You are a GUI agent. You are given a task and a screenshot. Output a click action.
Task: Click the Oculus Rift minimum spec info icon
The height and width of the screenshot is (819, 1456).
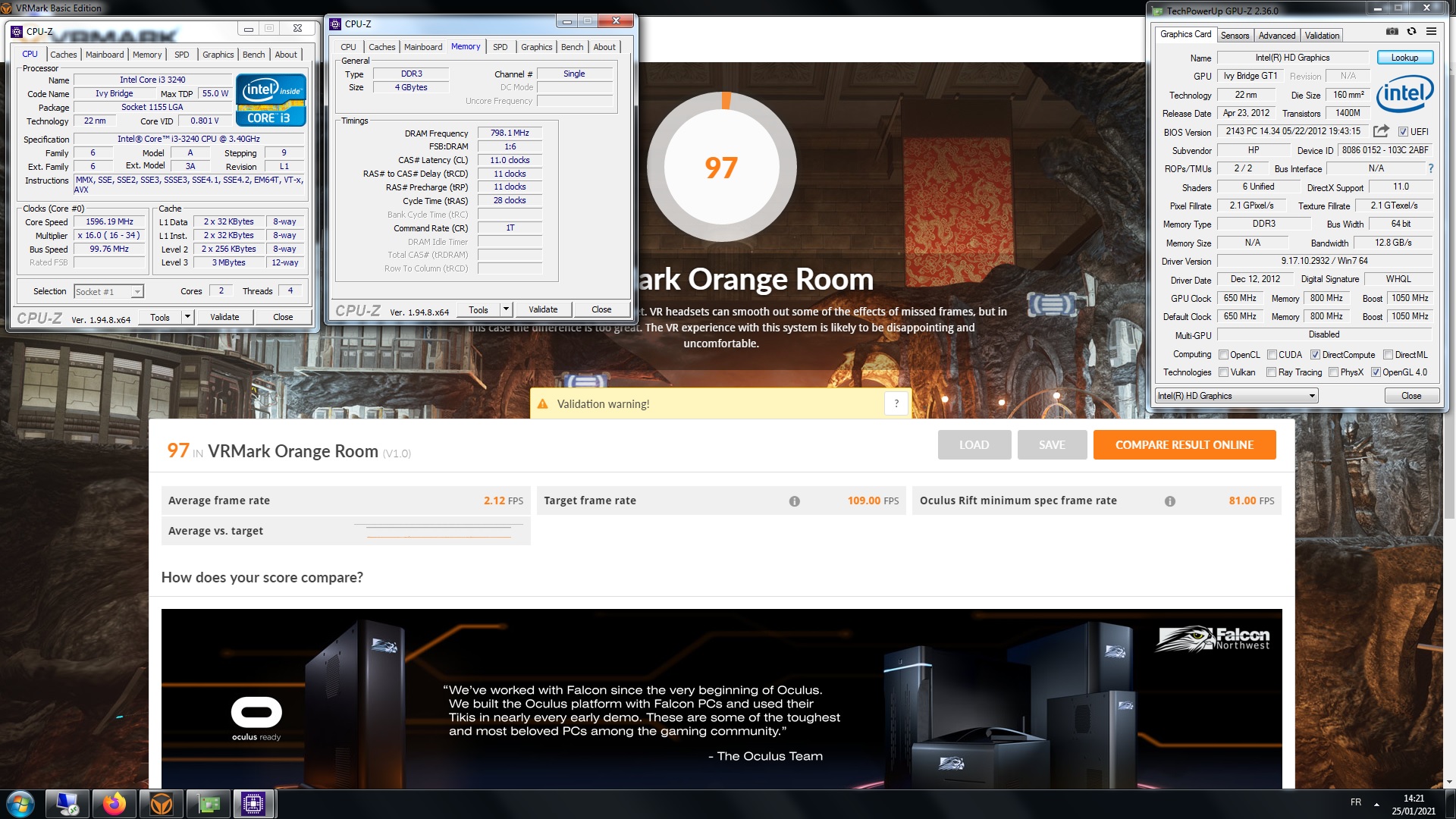tap(1169, 501)
